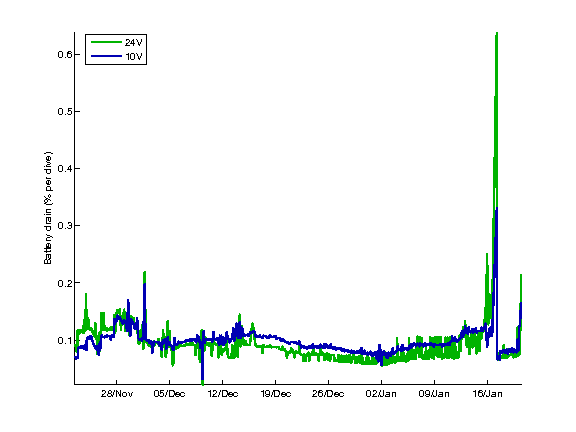576x432 pixels.
Task: Click the 0.1 y-axis tick label
Action: (64, 340)
